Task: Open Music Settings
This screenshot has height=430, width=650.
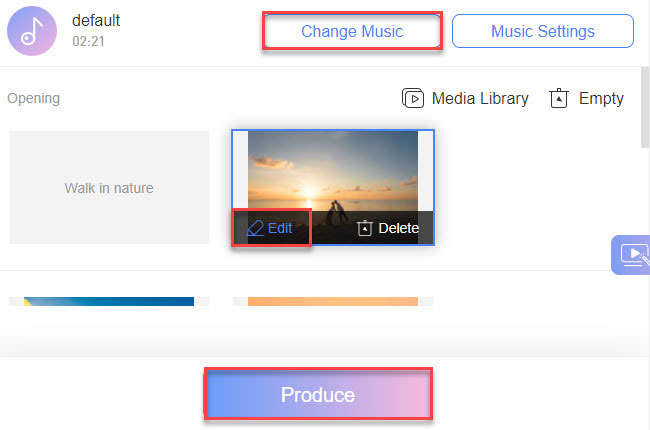Action: 542,31
